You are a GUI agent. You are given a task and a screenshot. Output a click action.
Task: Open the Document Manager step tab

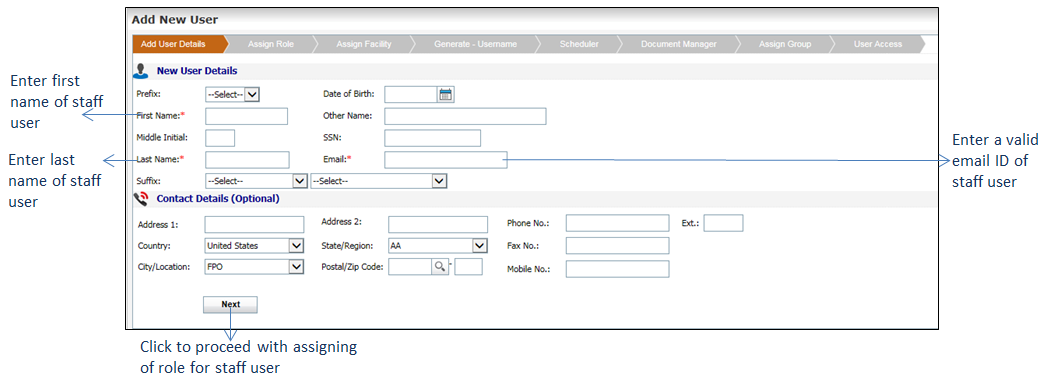(678, 44)
